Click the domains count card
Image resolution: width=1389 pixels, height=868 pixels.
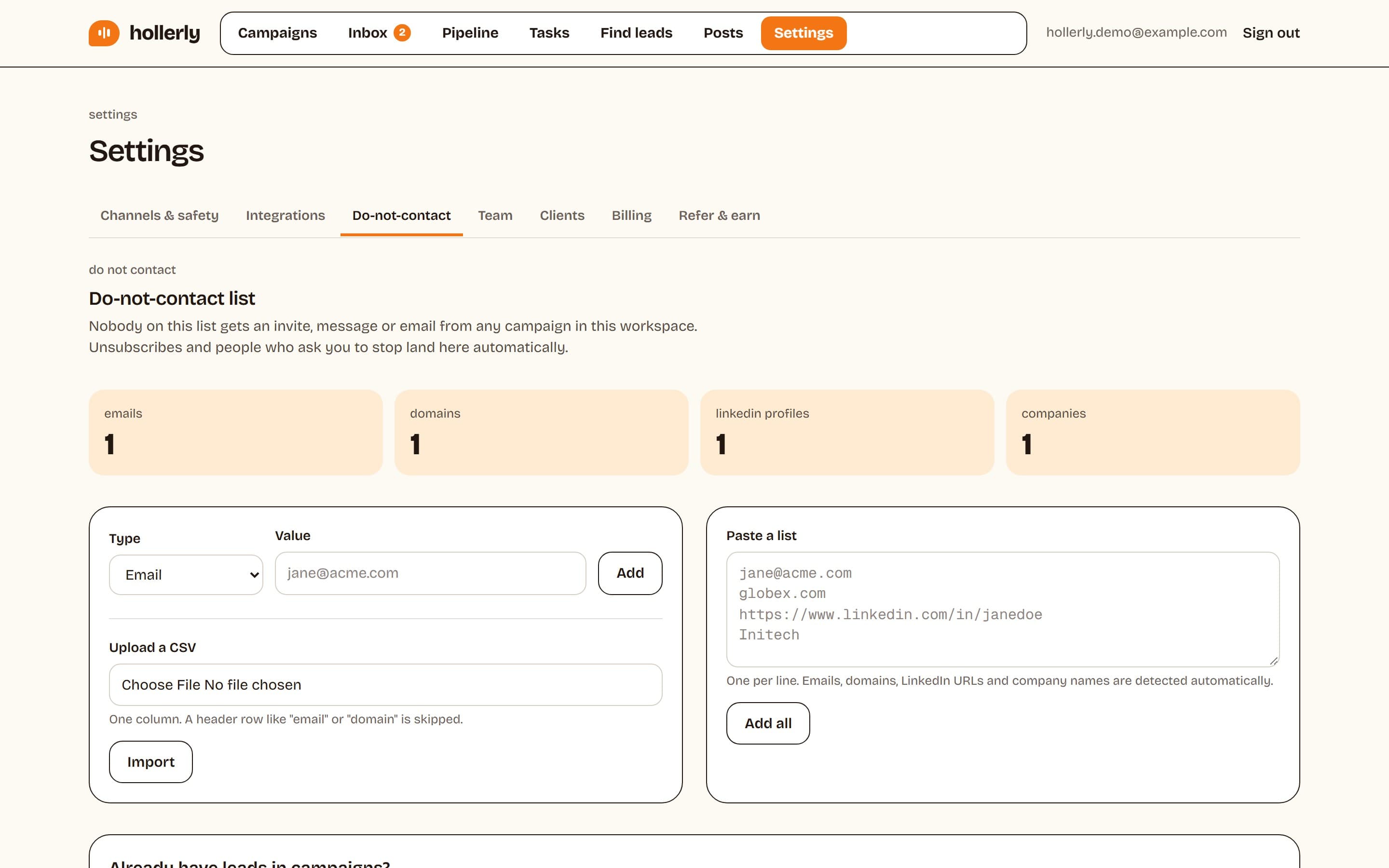click(x=541, y=432)
